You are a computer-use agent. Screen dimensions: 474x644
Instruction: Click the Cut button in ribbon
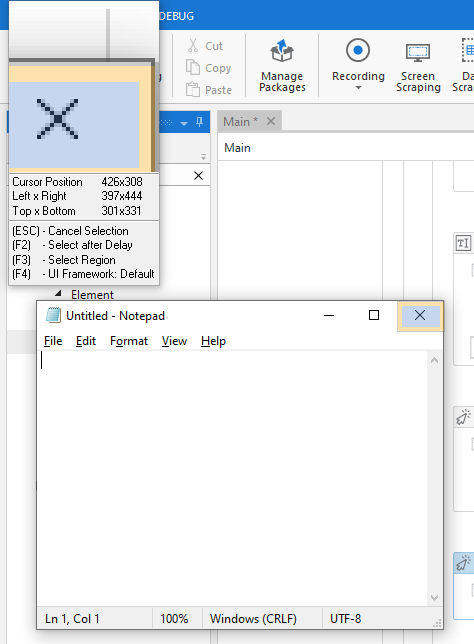coord(205,46)
